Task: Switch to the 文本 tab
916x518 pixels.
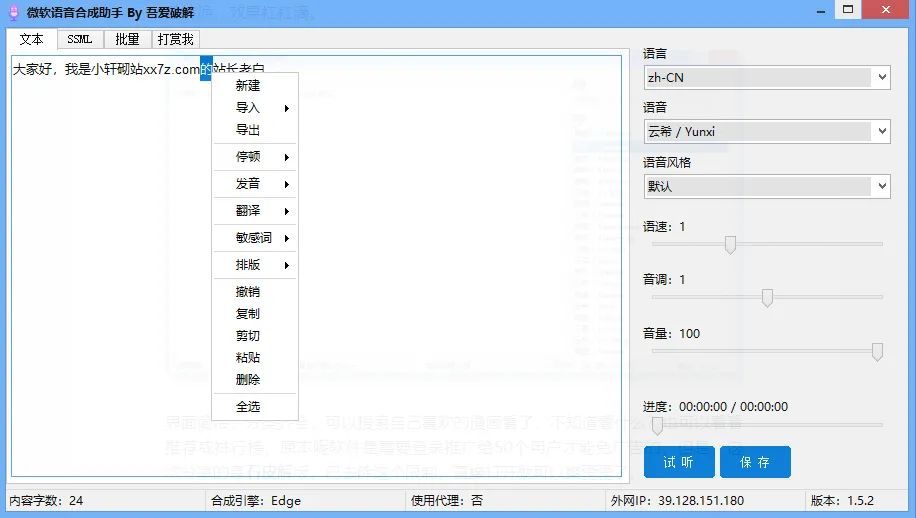Action: [32, 39]
